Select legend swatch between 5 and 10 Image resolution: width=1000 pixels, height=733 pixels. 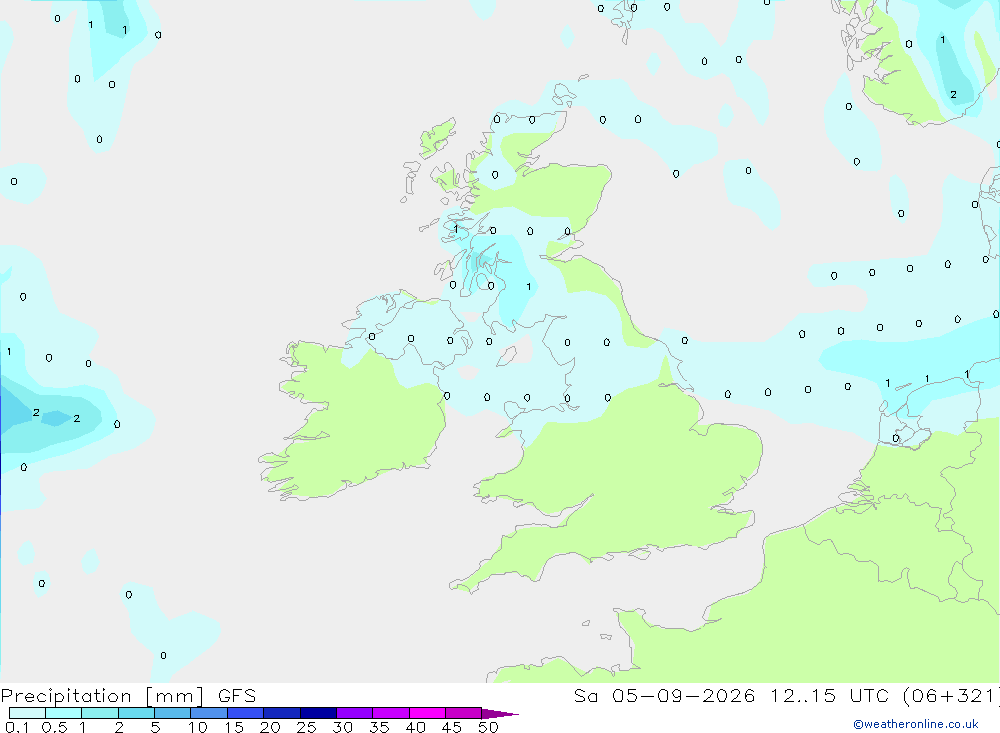click(x=172, y=713)
